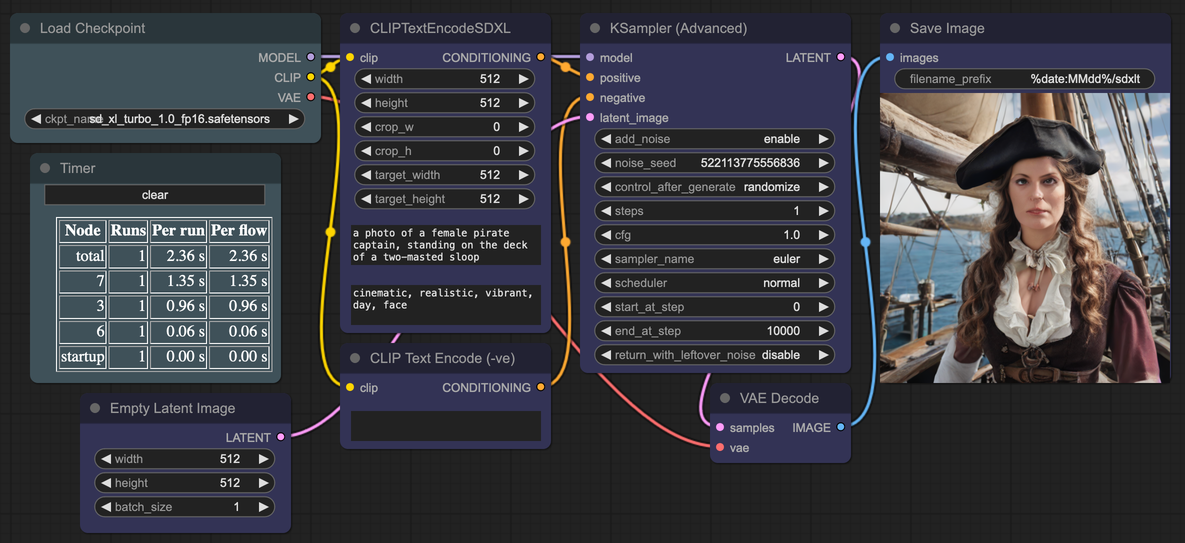1185x543 pixels.
Task: Open control_after_generate randomize dropdown
Action: pos(715,187)
